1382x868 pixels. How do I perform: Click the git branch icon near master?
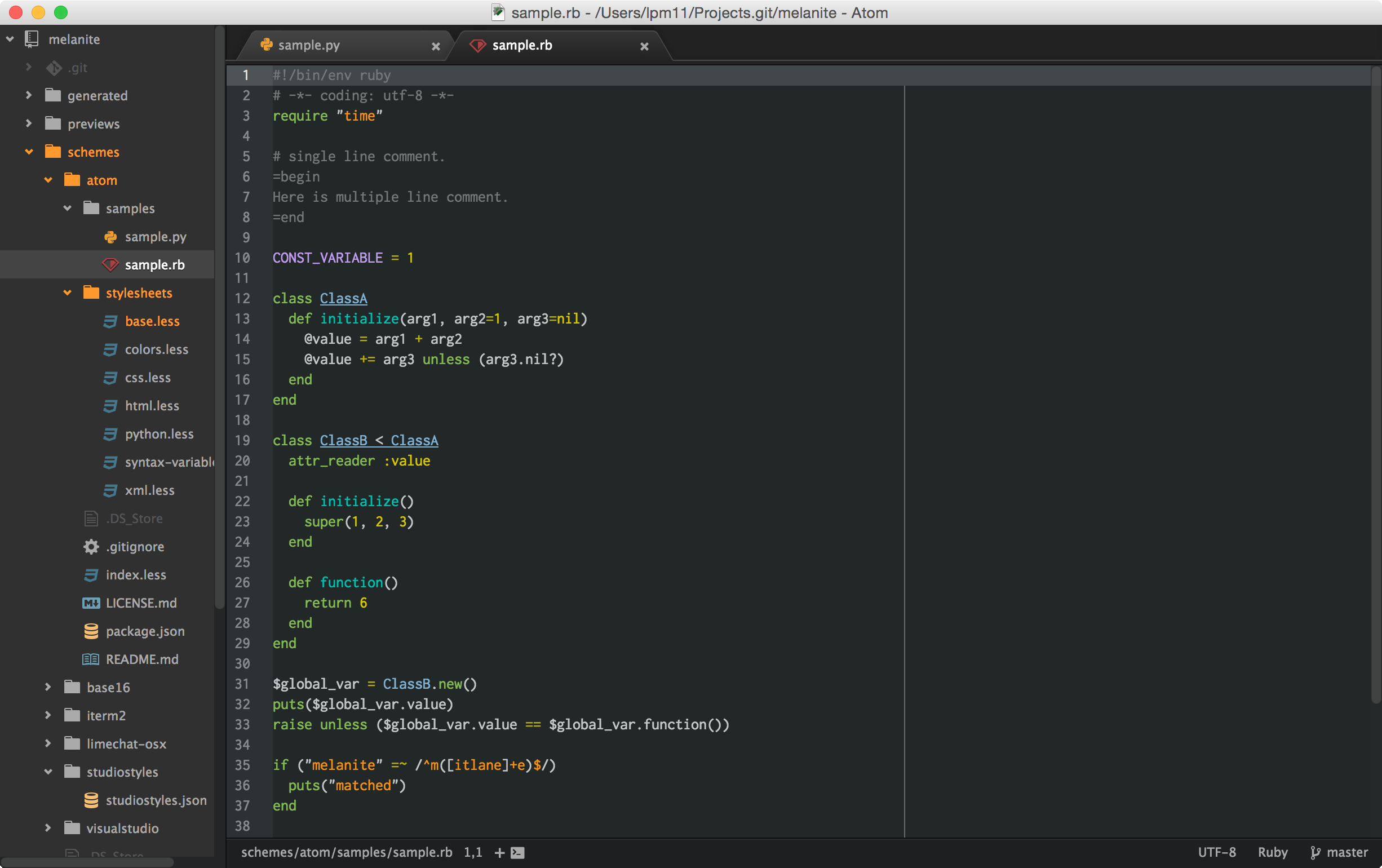pyautogui.click(x=1315, y=852)
